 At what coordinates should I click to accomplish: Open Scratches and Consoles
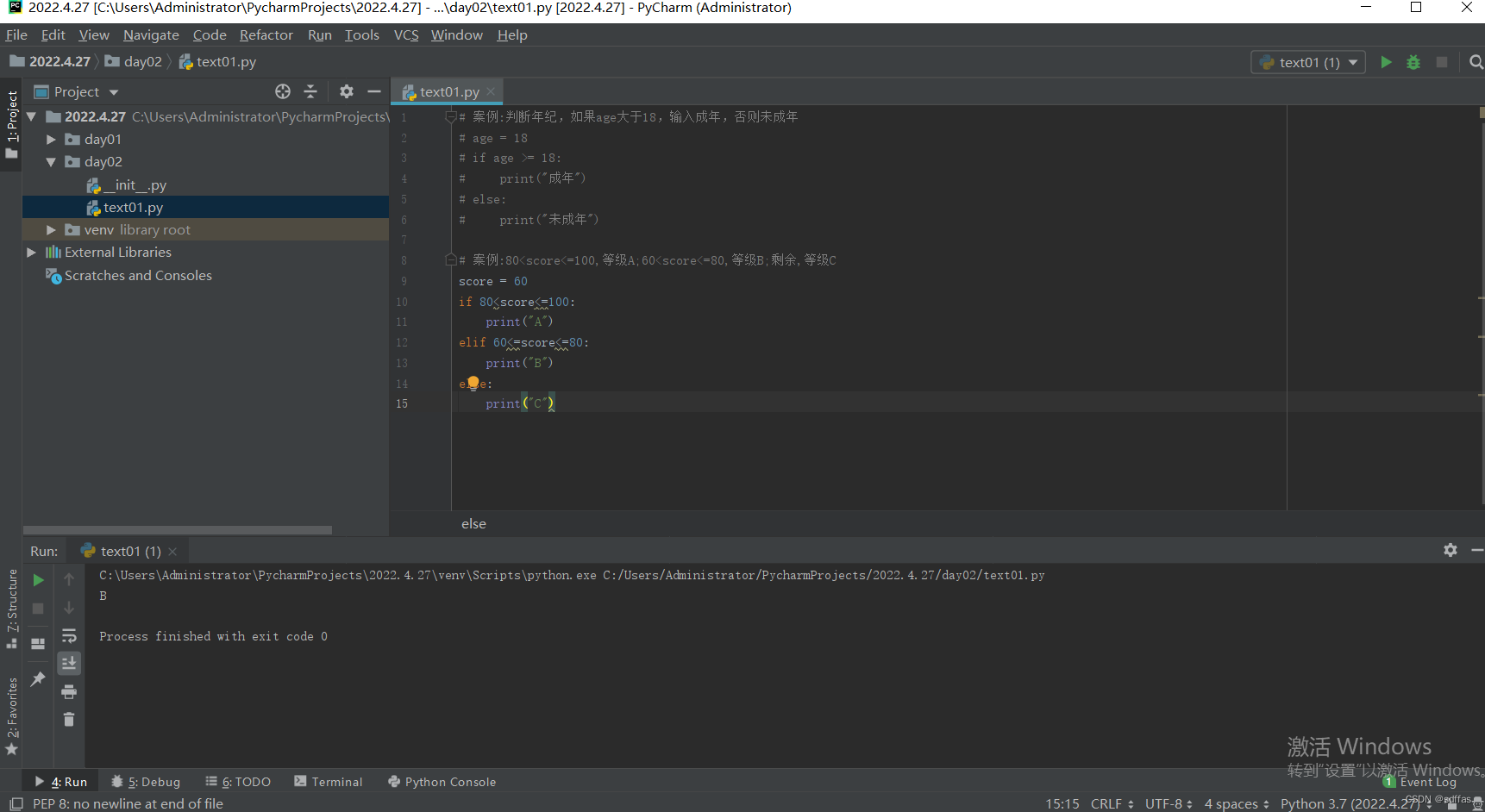pyautogui.click(x=129, y=276)
